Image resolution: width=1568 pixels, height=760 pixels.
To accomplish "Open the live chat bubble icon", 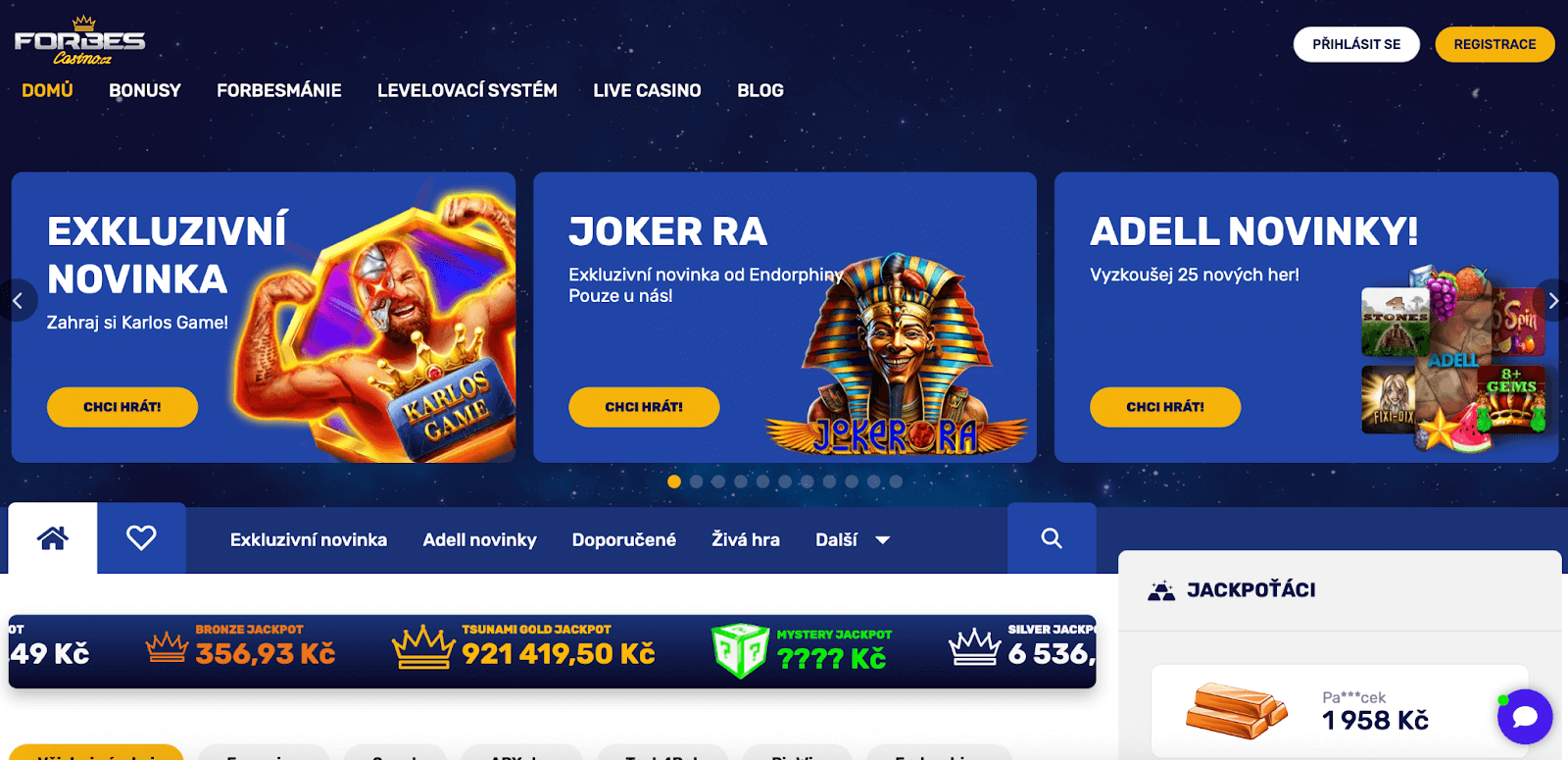I will point(1525,717).
